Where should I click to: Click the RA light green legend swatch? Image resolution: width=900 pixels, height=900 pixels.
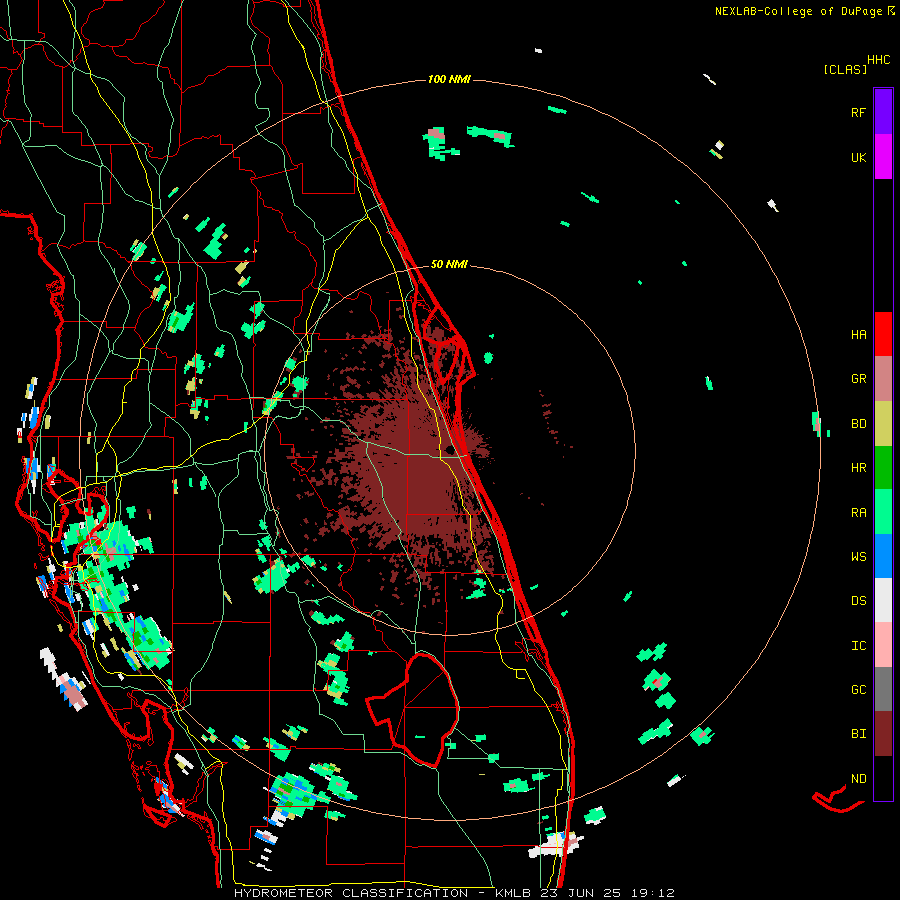[x=883, y=512]
